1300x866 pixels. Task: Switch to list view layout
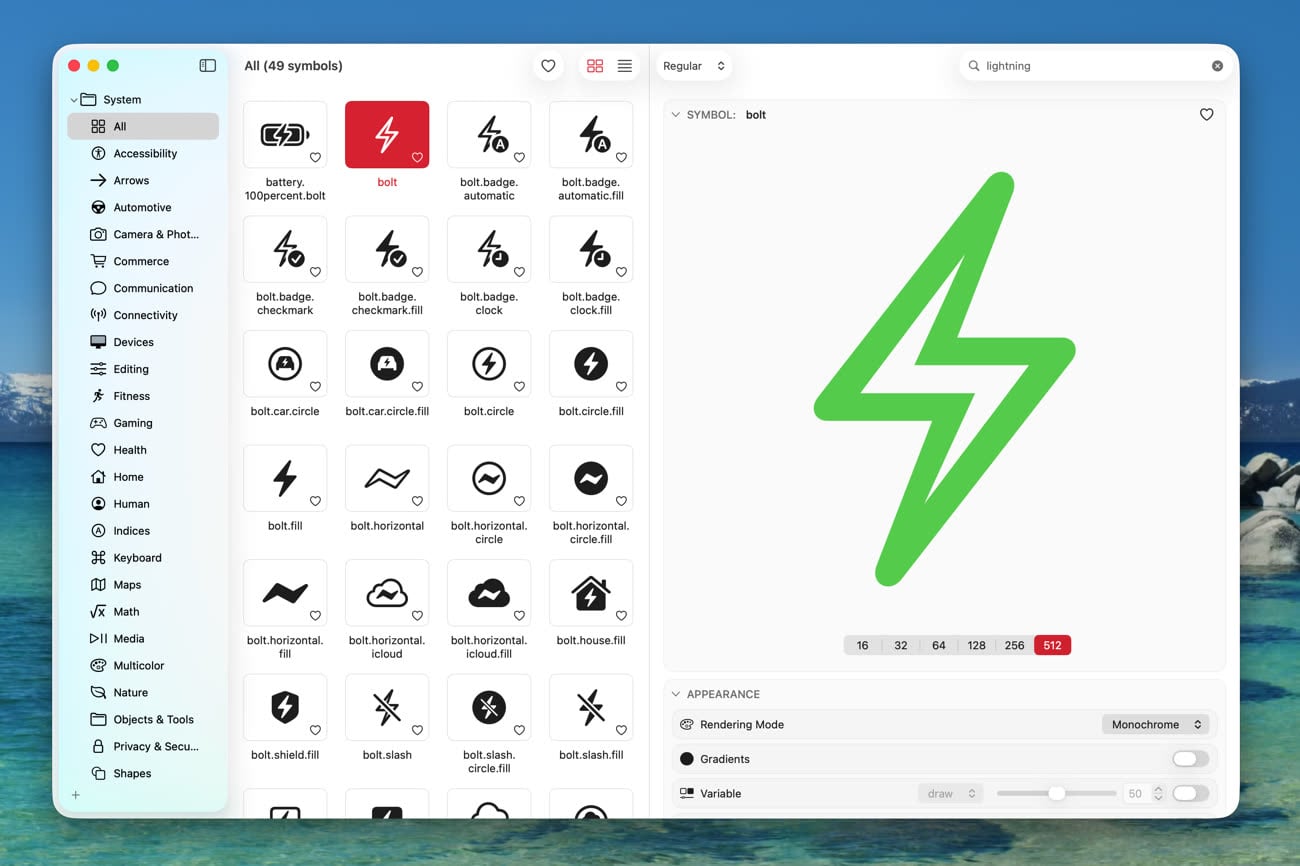624,65
